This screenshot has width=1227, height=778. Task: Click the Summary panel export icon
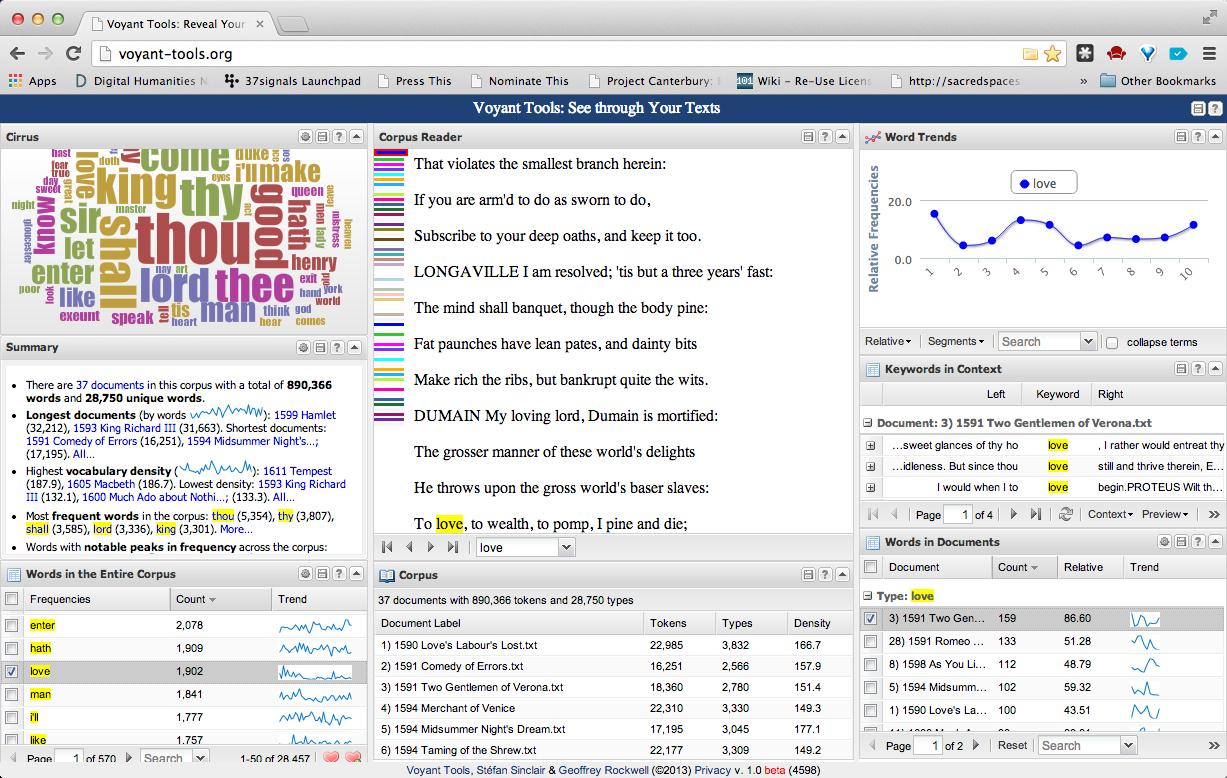(321, 348)
